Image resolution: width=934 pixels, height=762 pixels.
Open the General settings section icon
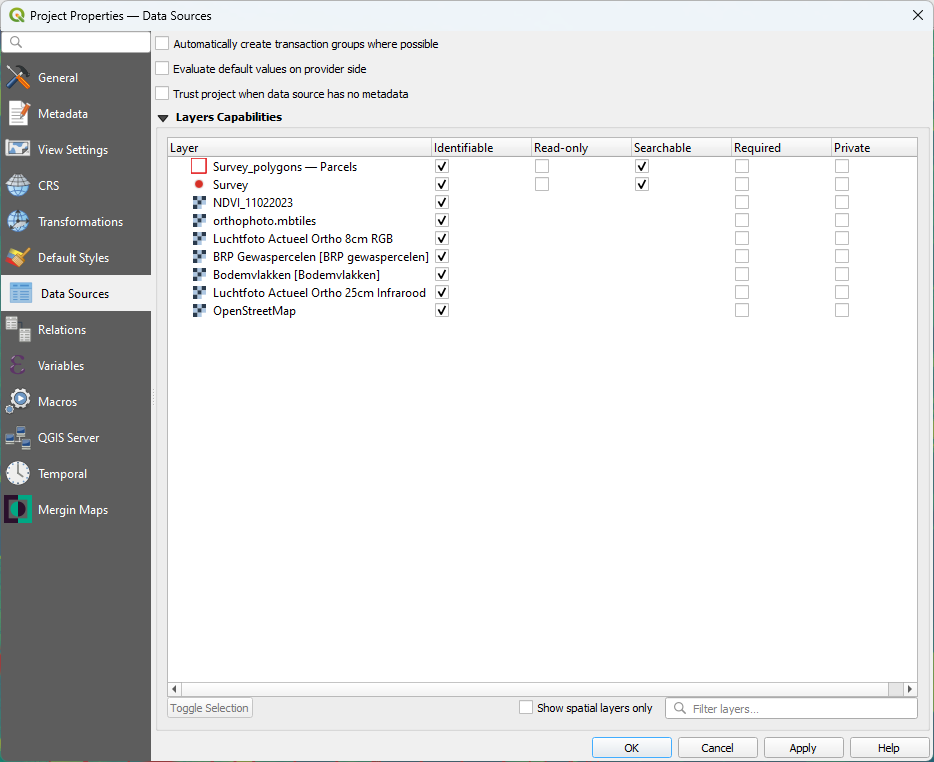coord(17,77)
